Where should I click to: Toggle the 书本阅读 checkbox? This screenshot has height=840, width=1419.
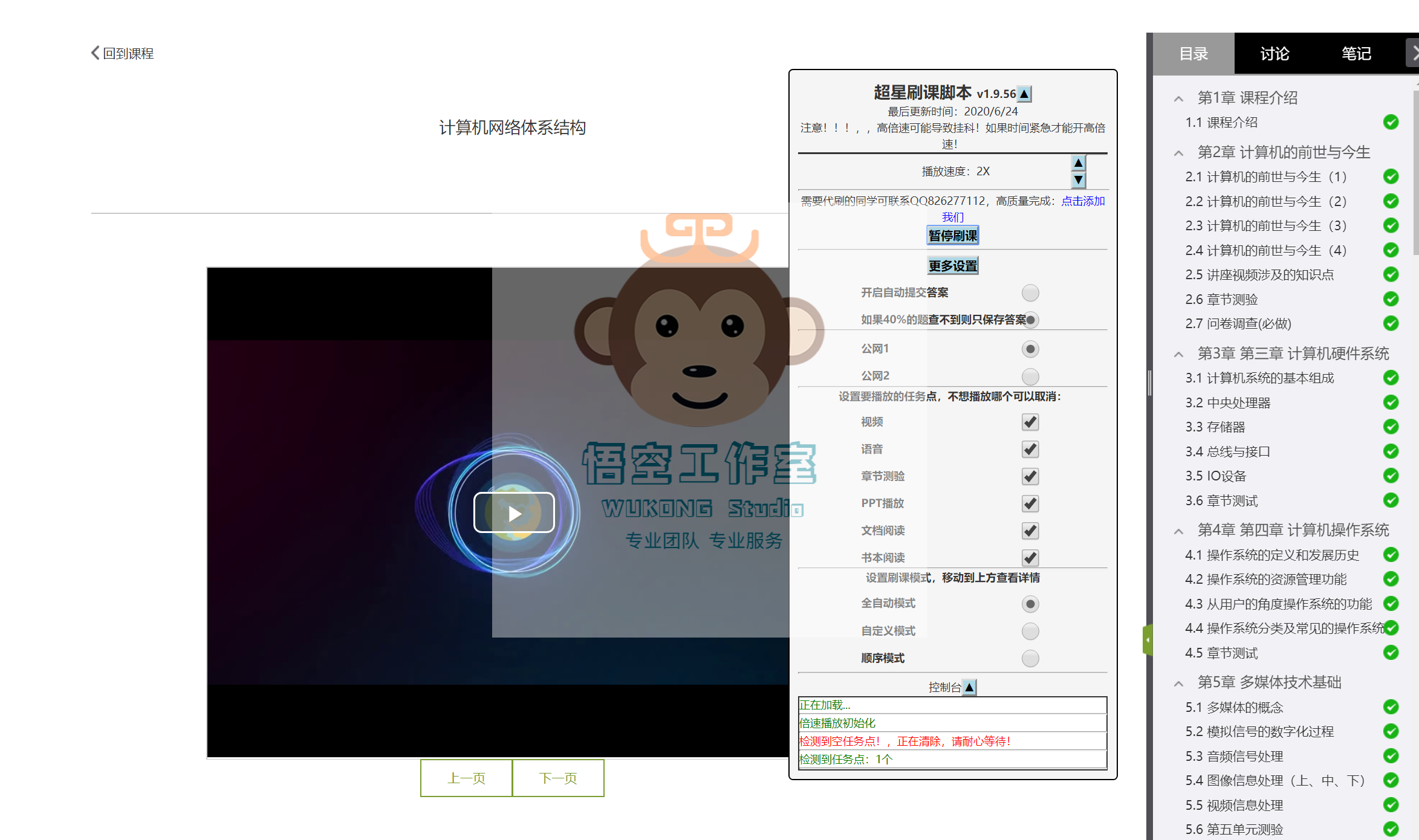tap(1030, 557)
